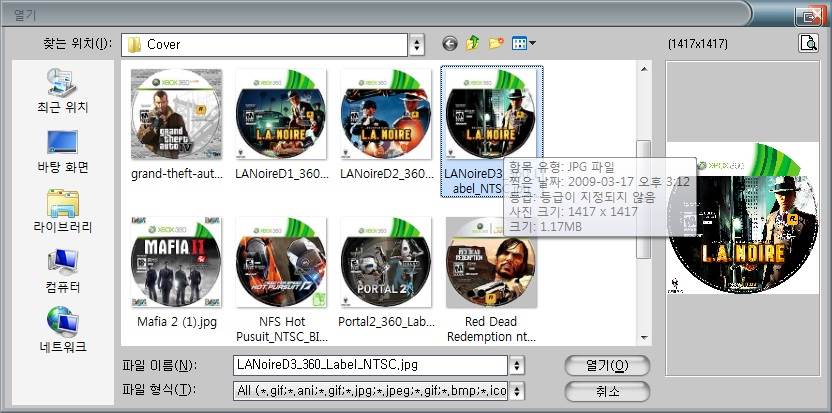This screenshot has width=832, height=413.
Task: Expand the file name dropdown
Action: tap(517, 365)
